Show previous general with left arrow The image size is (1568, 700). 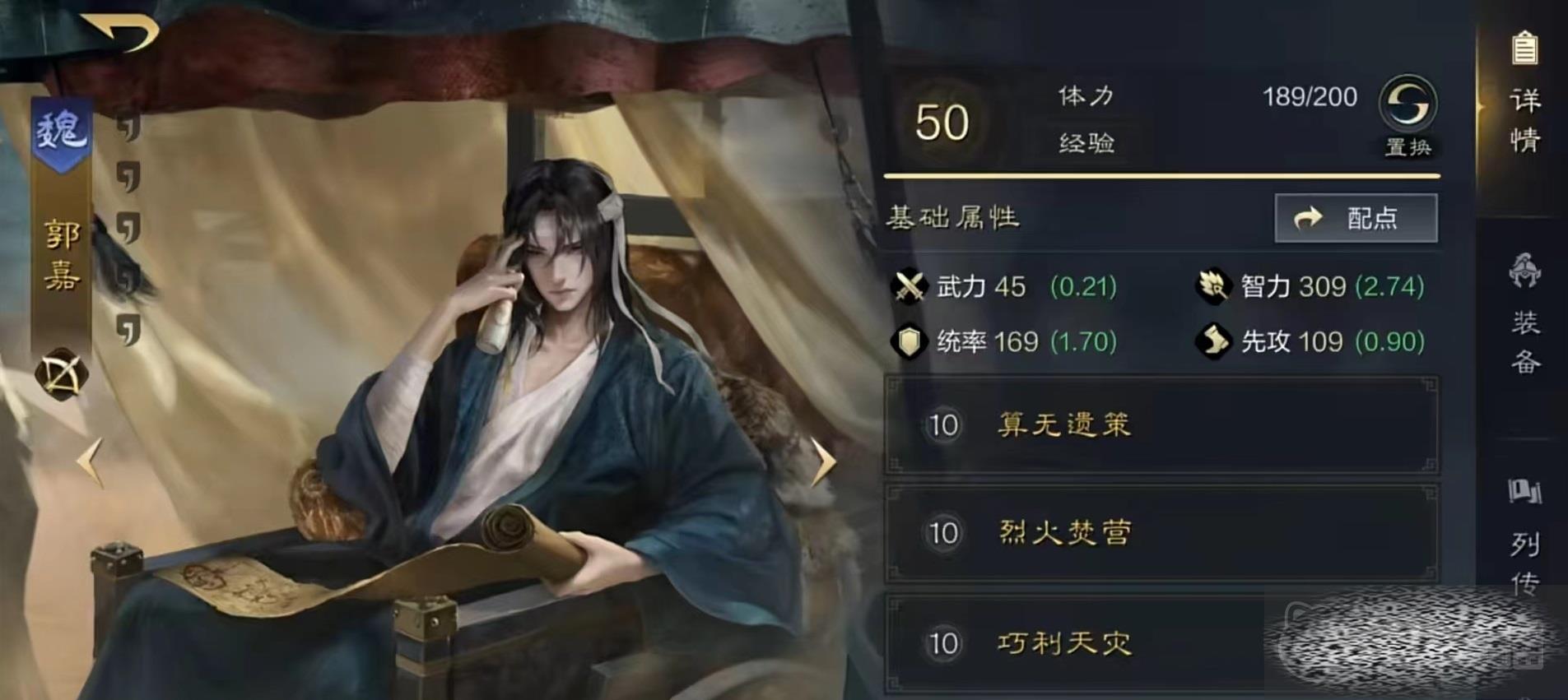[x=90, y=461]
